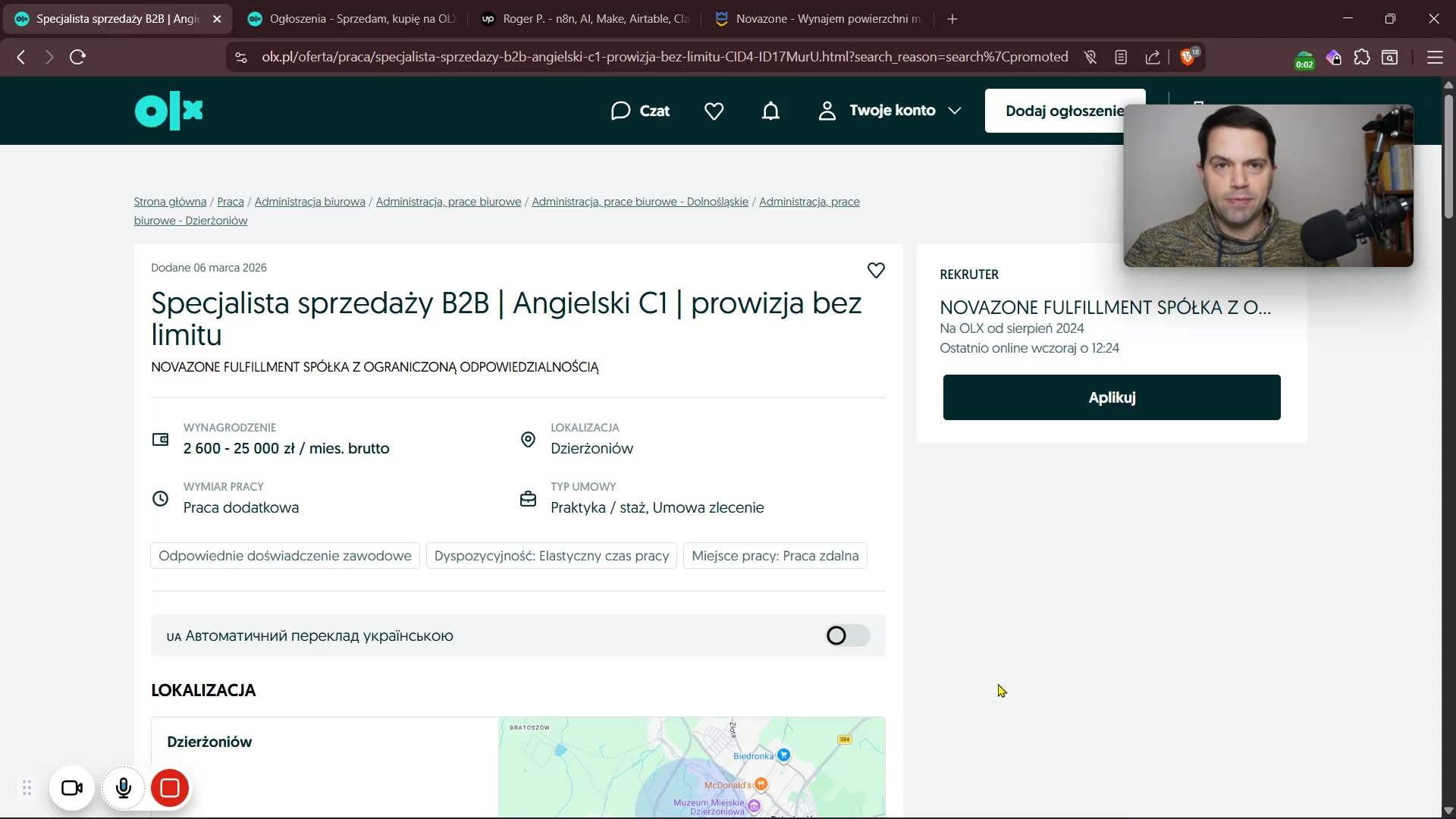This screenshot has height=819, width=1456.
Task: Open notifications bell icon
Action: (x=770, y=111)
